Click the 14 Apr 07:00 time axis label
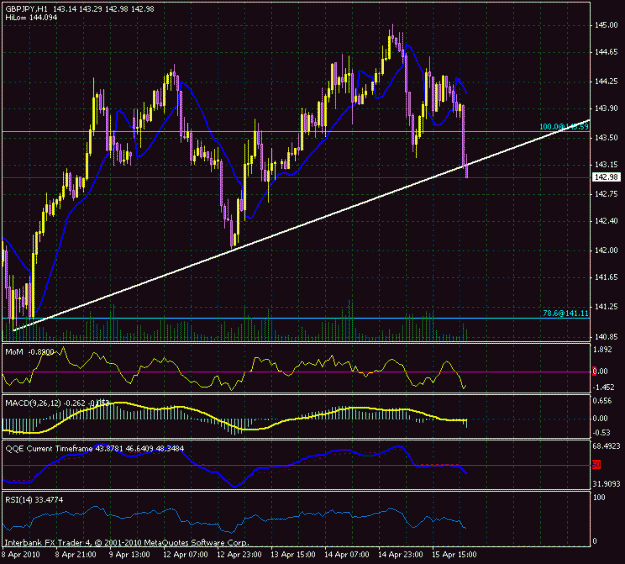 [347, 554]
